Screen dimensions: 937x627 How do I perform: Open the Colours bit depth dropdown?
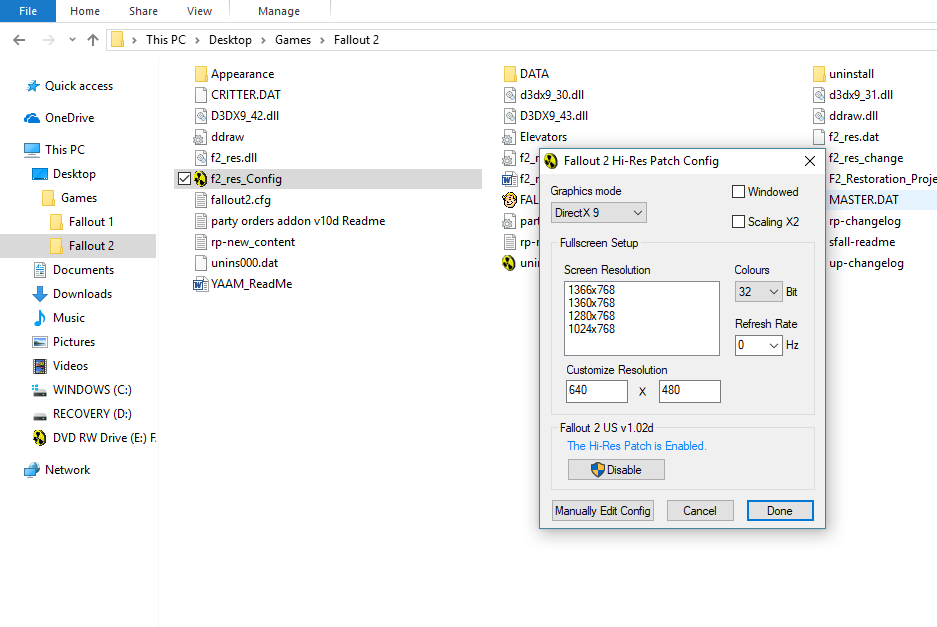[758, 292]
